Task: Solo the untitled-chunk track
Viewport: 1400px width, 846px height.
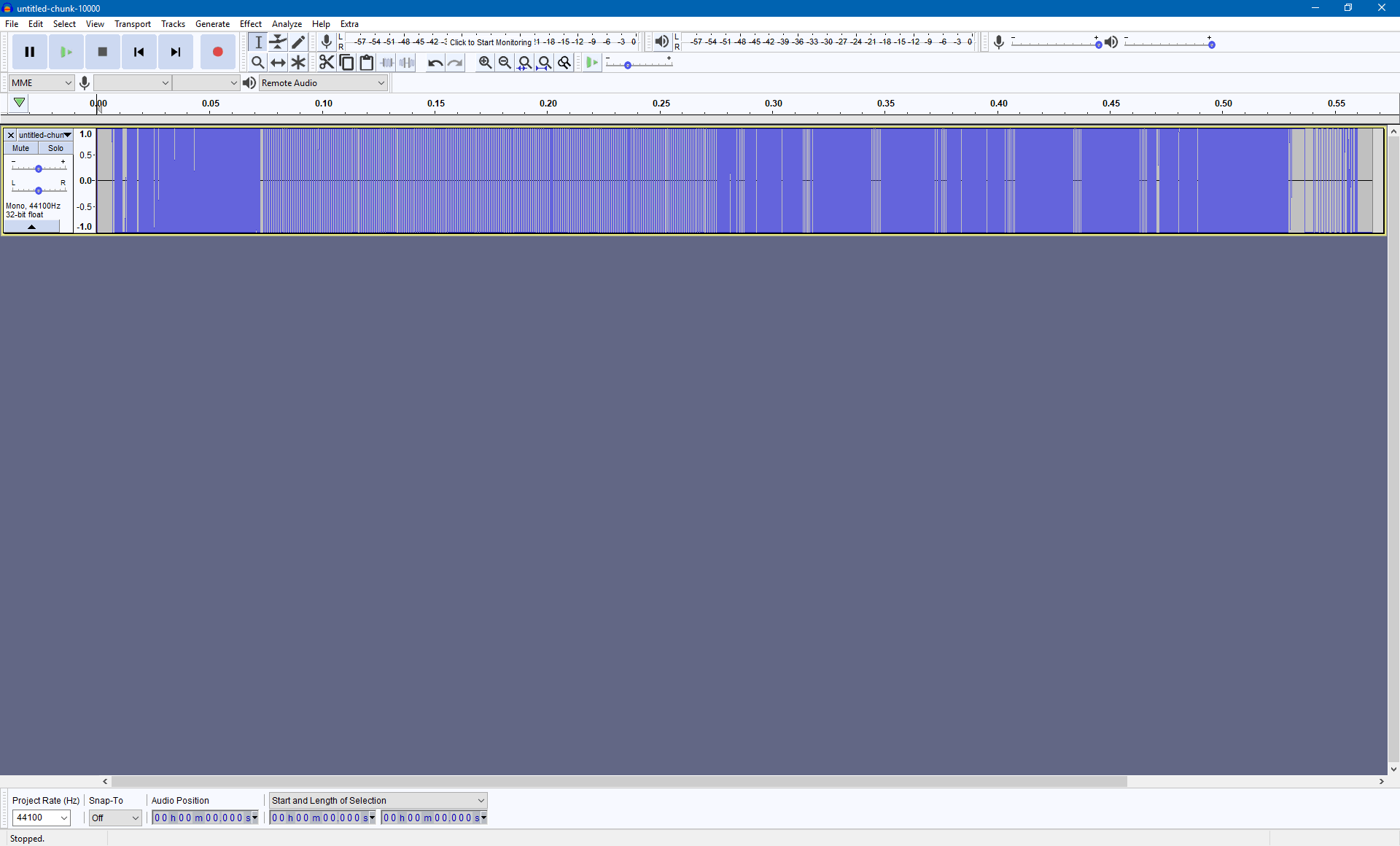Action: [x=55, y=148]
